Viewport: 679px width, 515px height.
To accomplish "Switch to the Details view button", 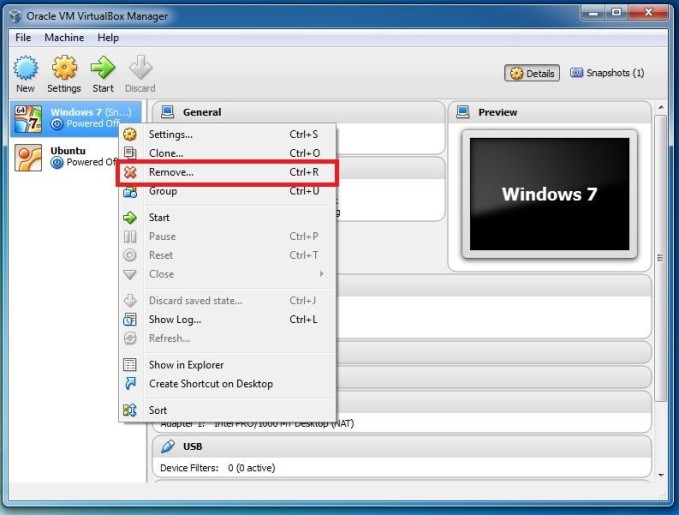I will coord(532,73).
